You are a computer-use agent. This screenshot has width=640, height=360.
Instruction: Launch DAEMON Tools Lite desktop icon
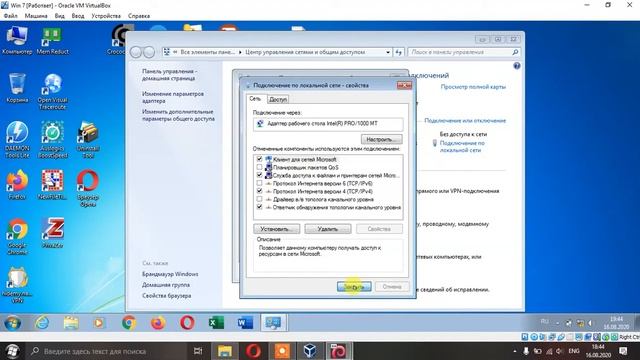tap(17, 139)
